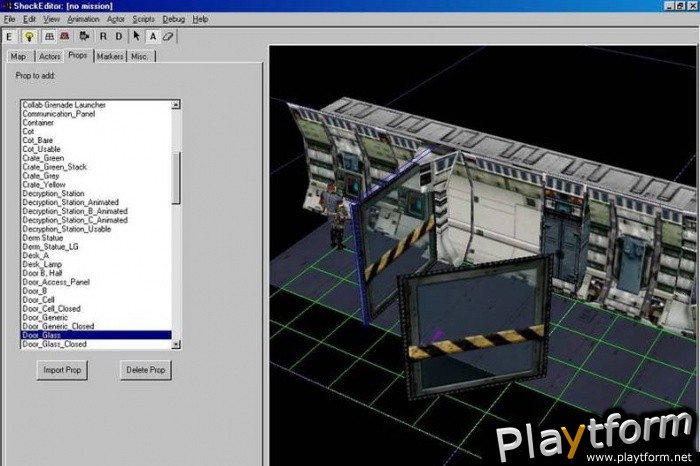Open the Edit menu
Image resolution: width=700 pixels, height=466 pixels.
(29, 19)
